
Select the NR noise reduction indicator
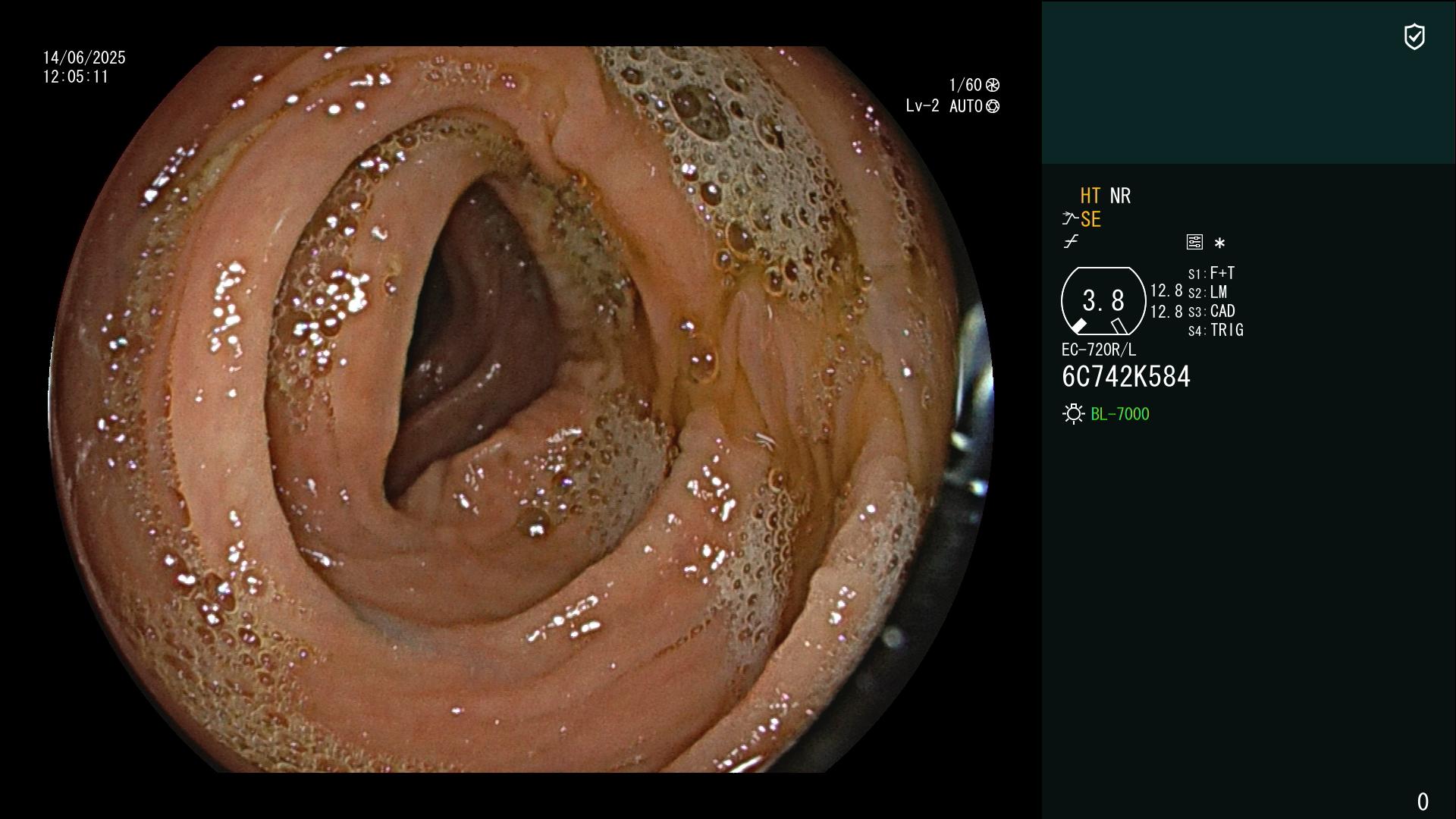point(1120,196)
